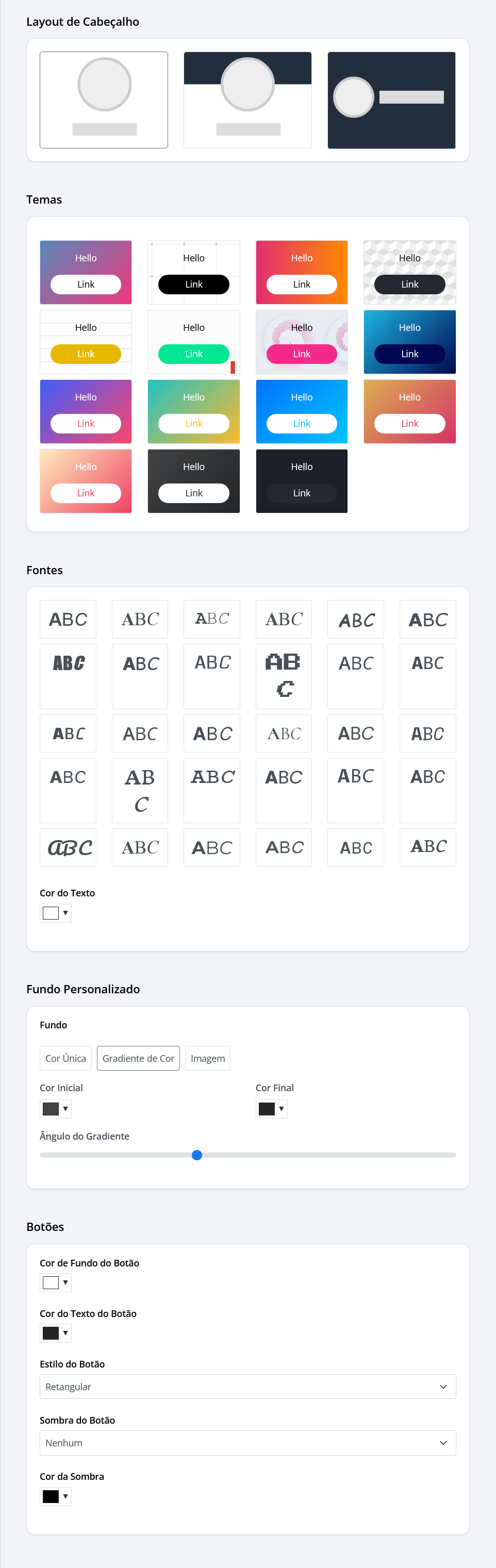Select the darkest navy theme card
496x1568 pixels.
pyautogui.click(x=301, y=481)
